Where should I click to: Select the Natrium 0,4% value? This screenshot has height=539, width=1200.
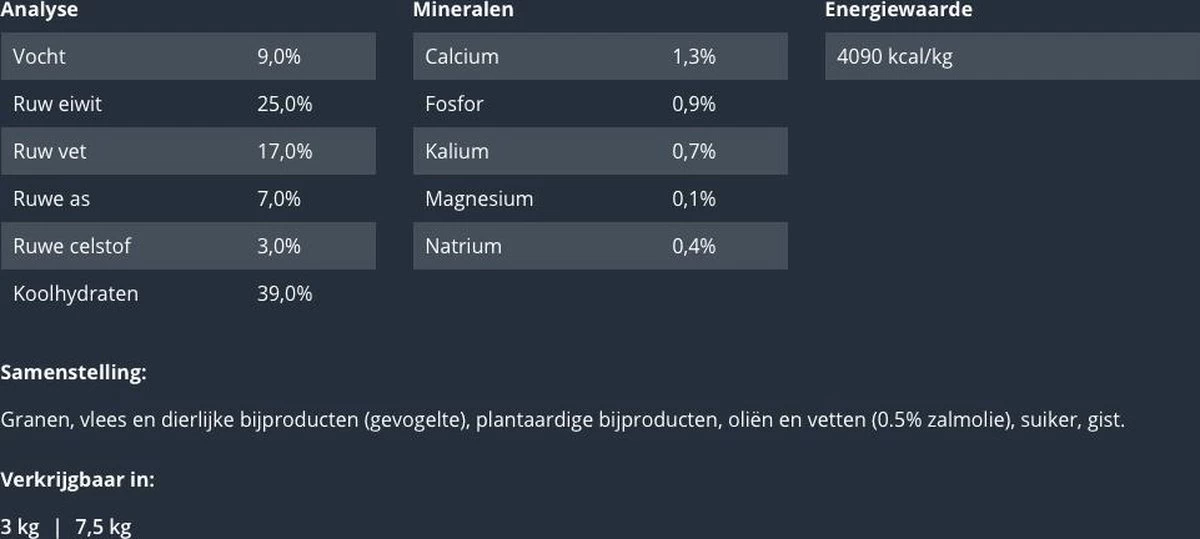tap(694, 246)
